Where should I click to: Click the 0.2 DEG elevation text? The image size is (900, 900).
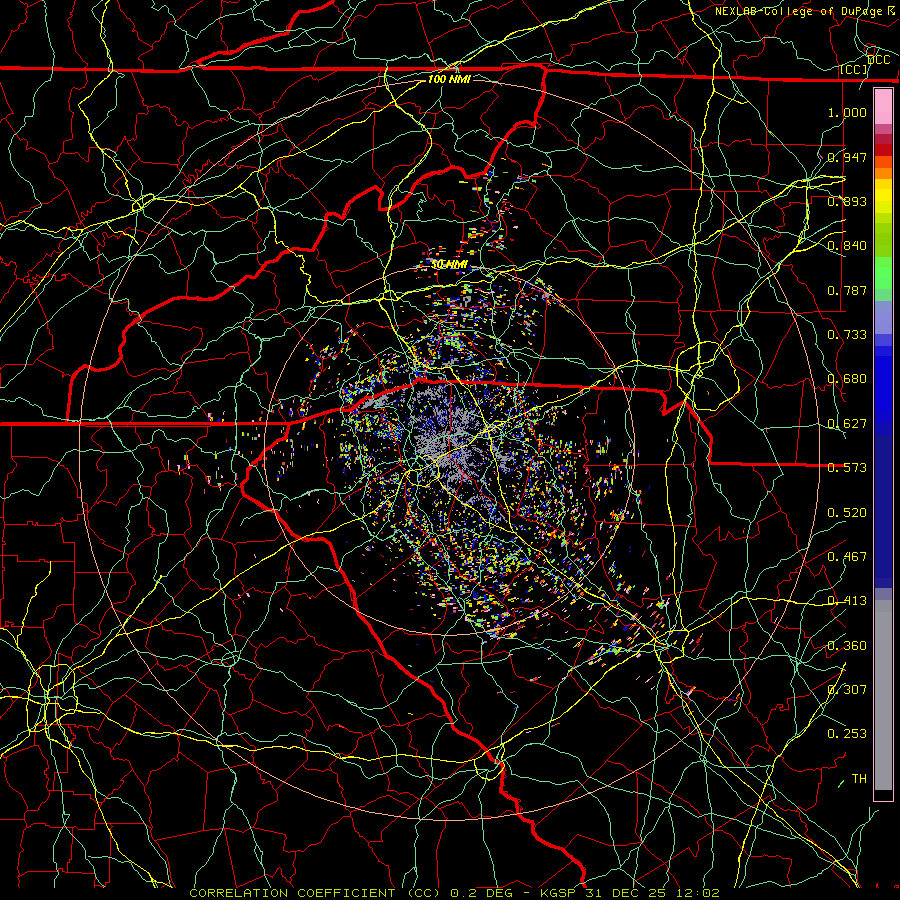481,893
